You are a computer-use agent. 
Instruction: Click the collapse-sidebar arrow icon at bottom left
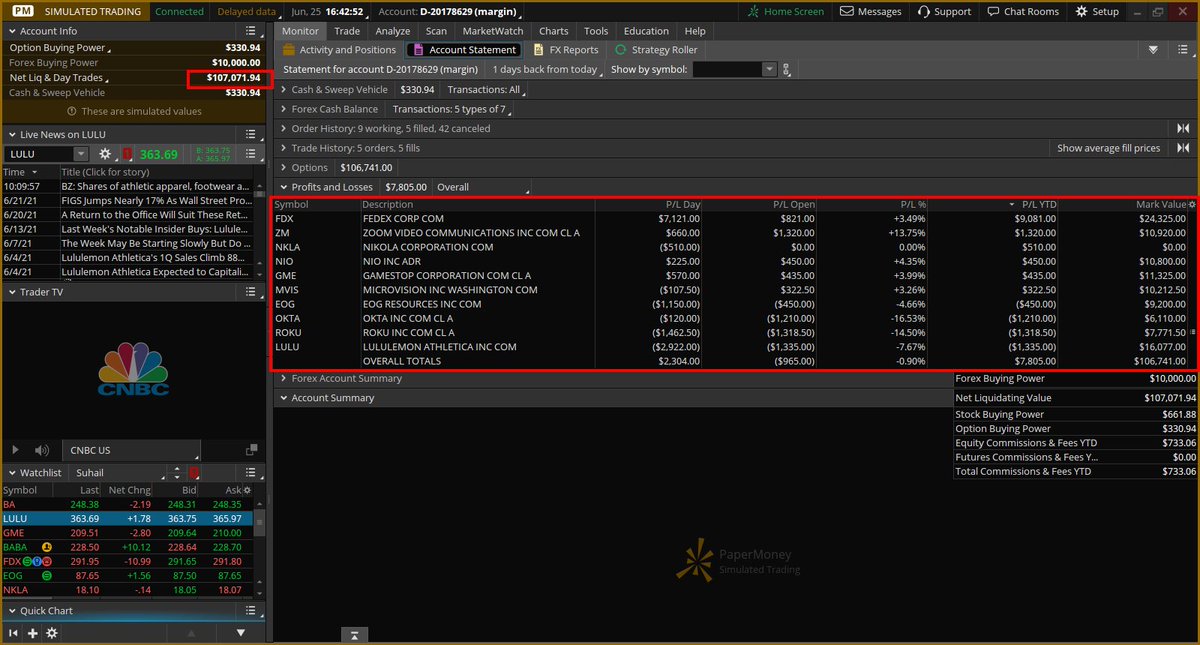13,633
